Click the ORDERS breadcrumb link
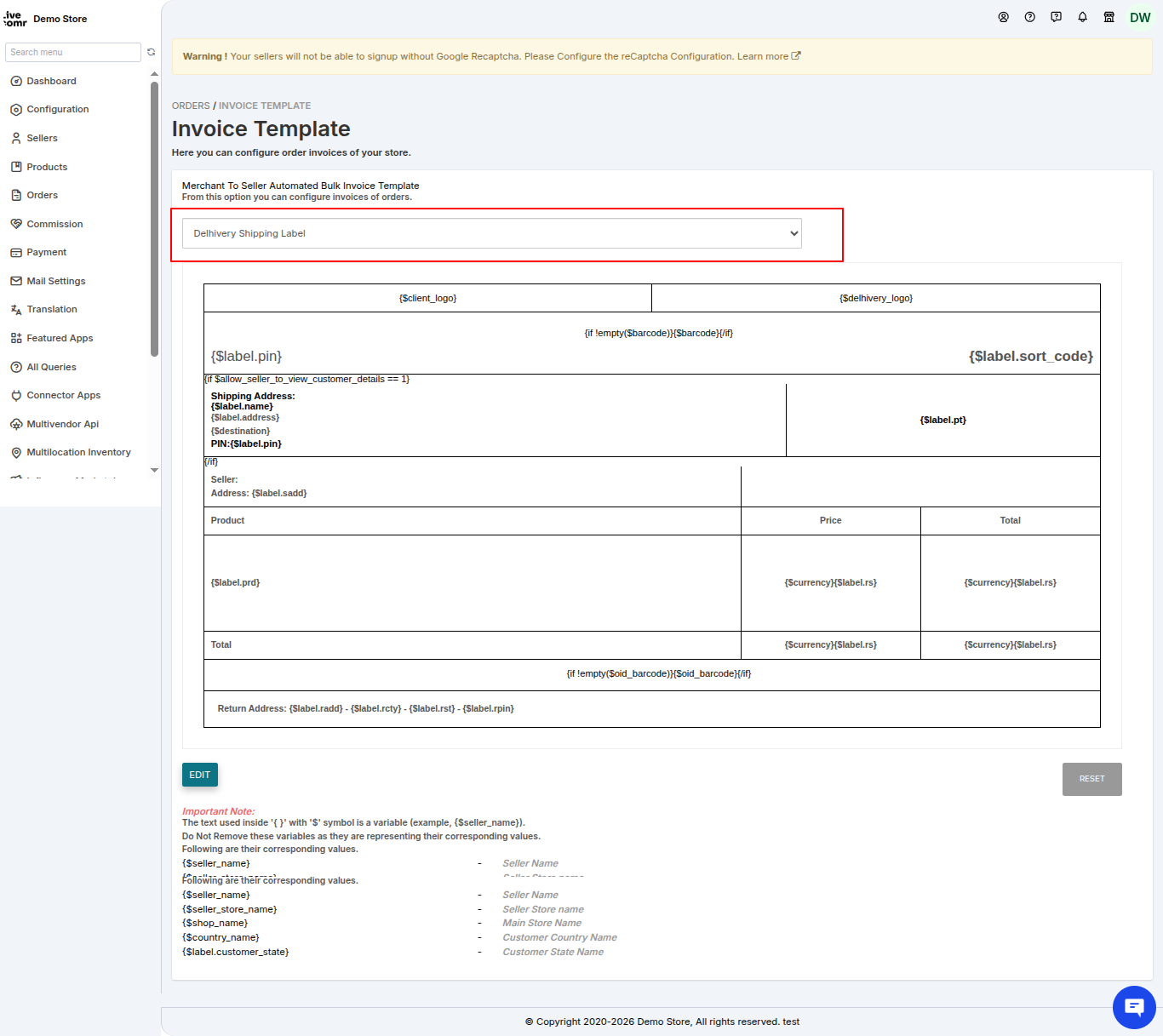 191,106
